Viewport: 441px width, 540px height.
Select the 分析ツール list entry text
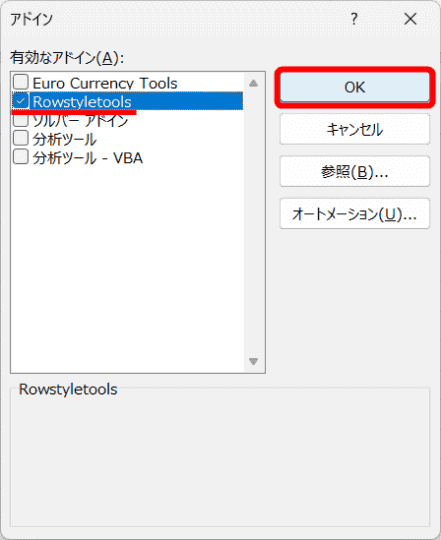(x=64, y=139)
